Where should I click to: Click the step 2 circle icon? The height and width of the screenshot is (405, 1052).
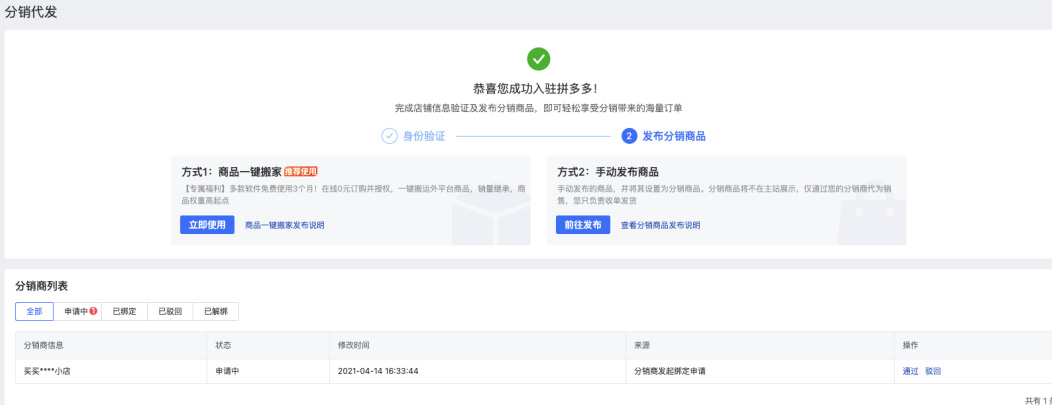coord(629,136)
